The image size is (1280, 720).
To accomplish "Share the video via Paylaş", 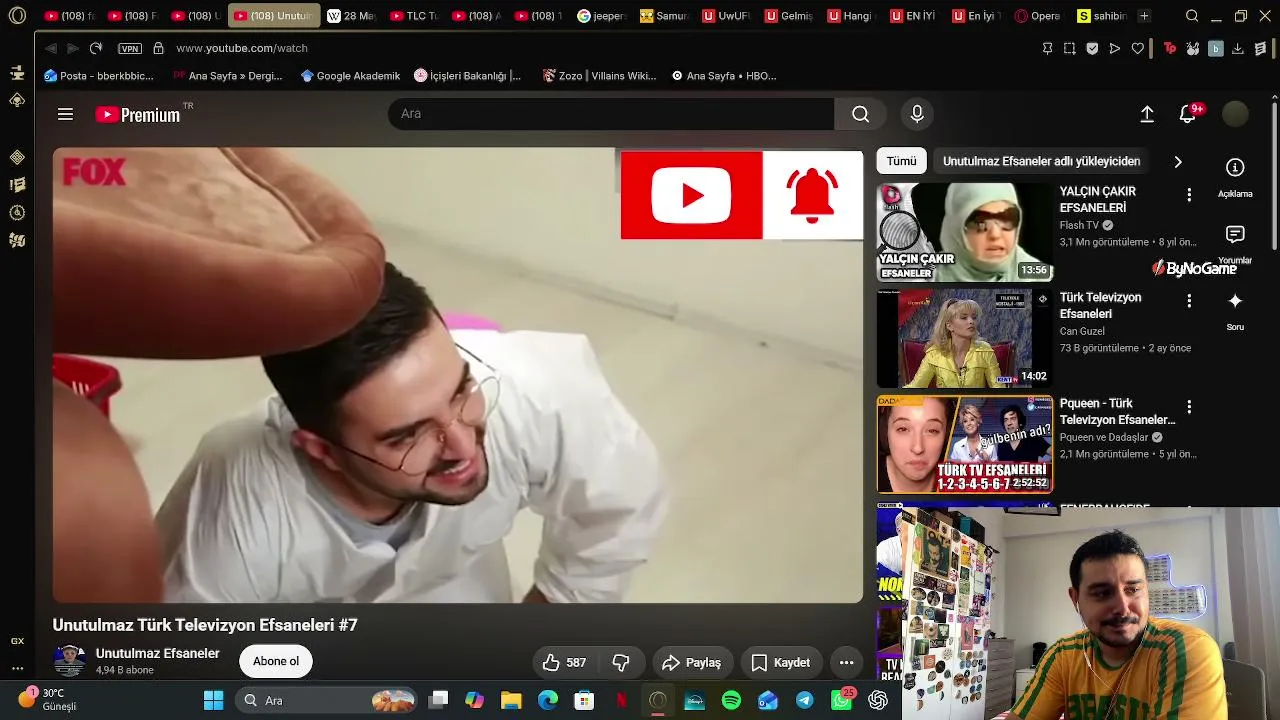I will [x=691, y=662].
